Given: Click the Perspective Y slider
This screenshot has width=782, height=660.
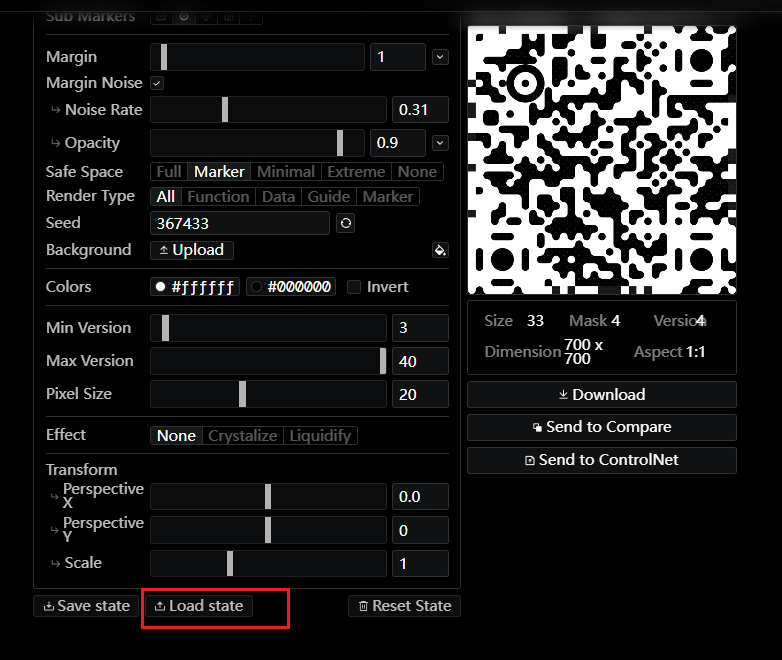Looking at the screenshot, I should point(268,530).
